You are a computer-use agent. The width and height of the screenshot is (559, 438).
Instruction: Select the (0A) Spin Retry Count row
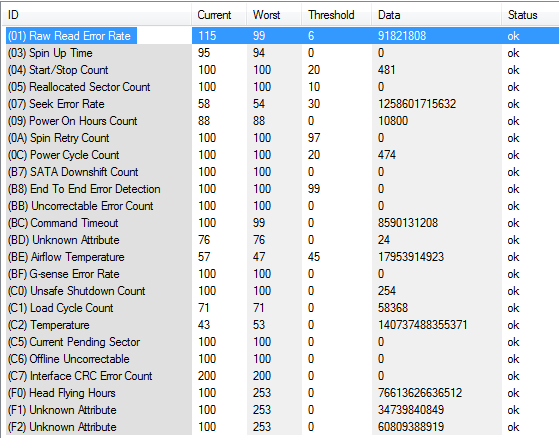[x=281, y=138]
